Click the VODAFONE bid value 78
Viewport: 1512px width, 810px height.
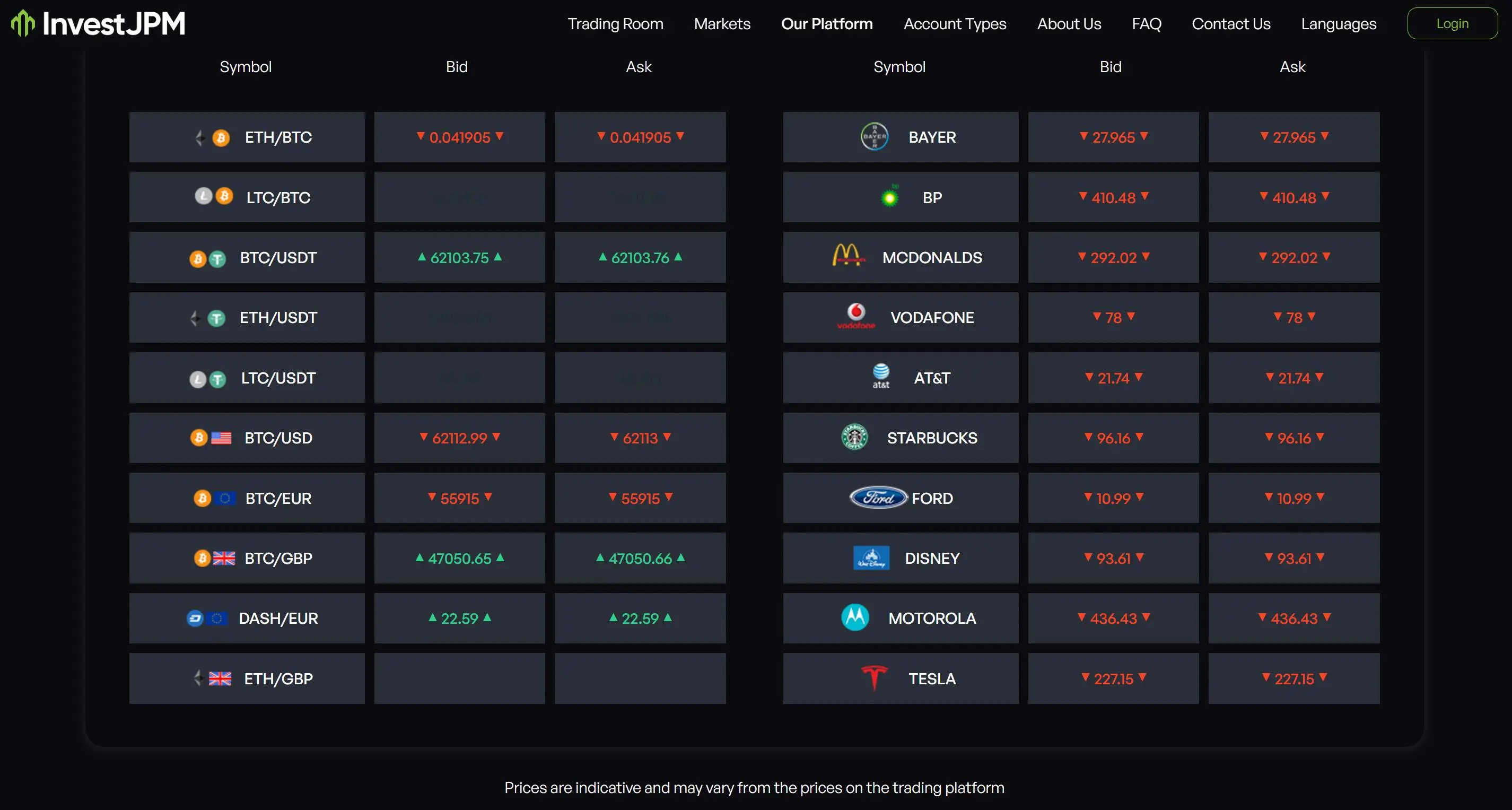(x=1113, y=318)
